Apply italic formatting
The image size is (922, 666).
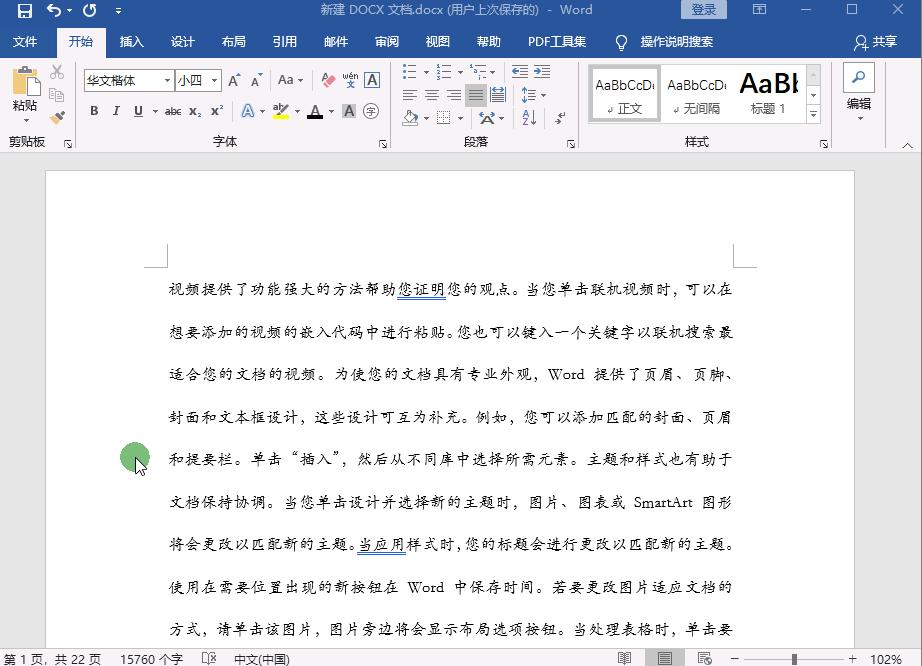(x=116, y=110)
